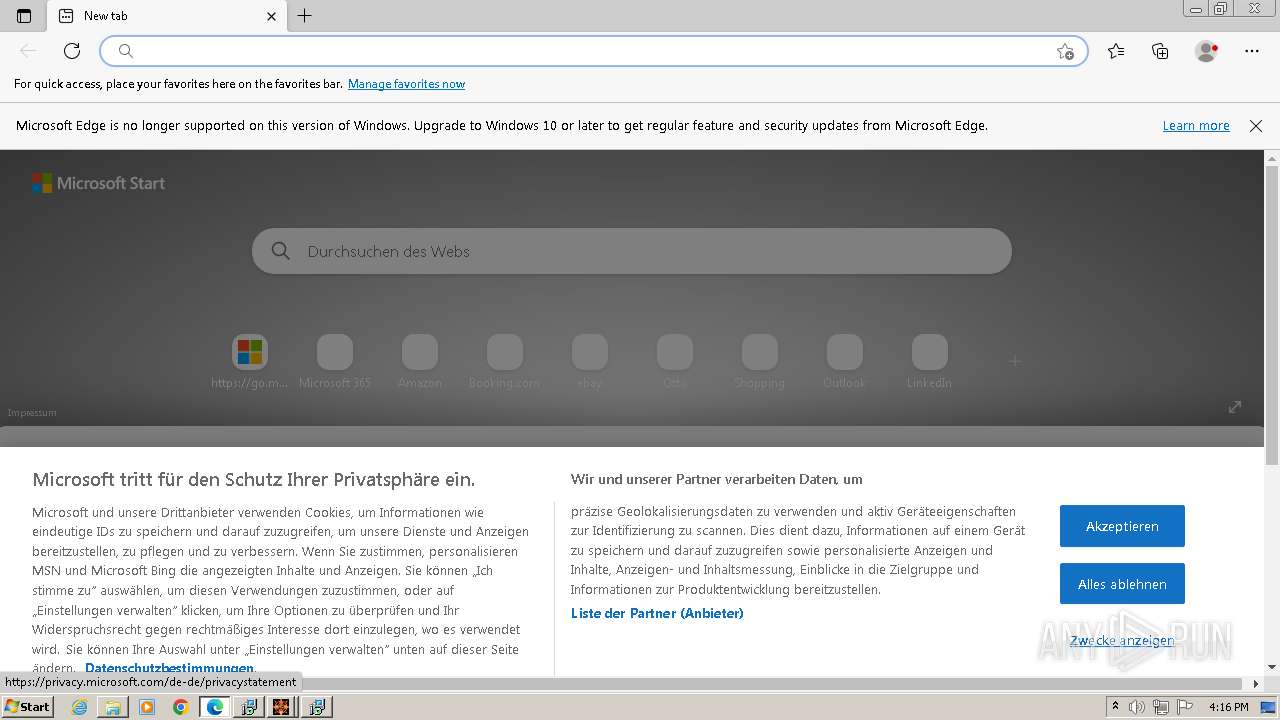The image size is (1280, 720).
Task: Open the 'Zwecke anzeigen' link
Action: point(1122,641)
